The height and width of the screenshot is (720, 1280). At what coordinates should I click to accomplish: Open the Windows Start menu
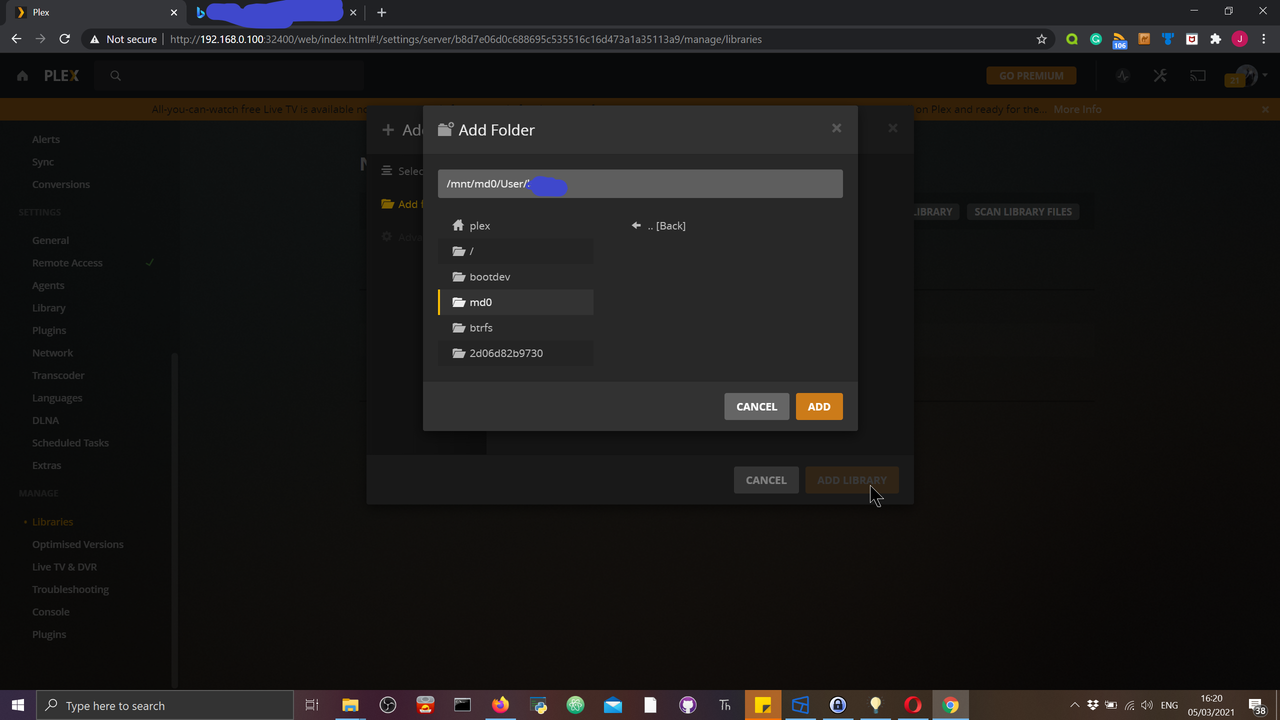pos(18,705)
